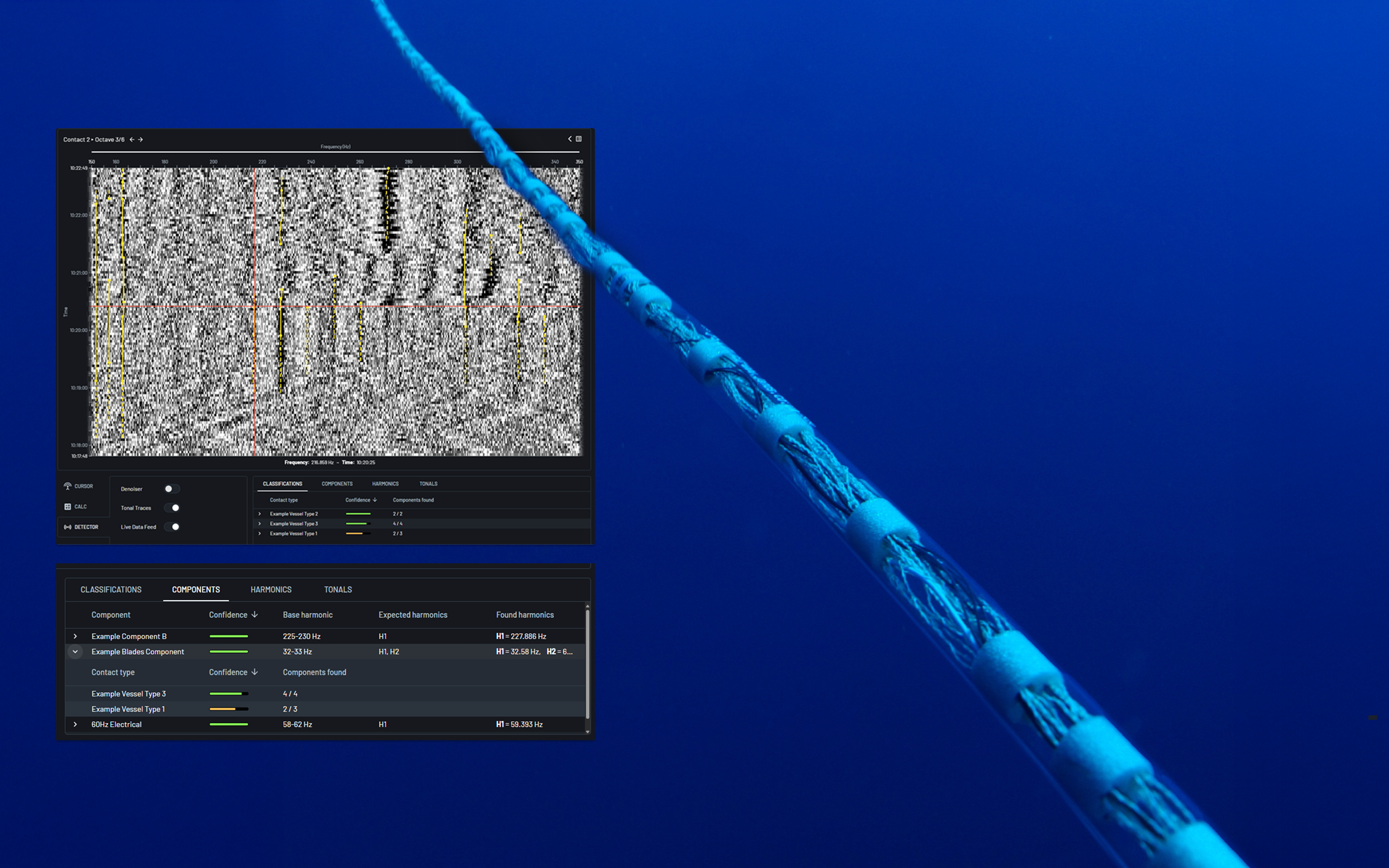
Task: Switch to the Harmonics tab
Action: coord(271,590)
